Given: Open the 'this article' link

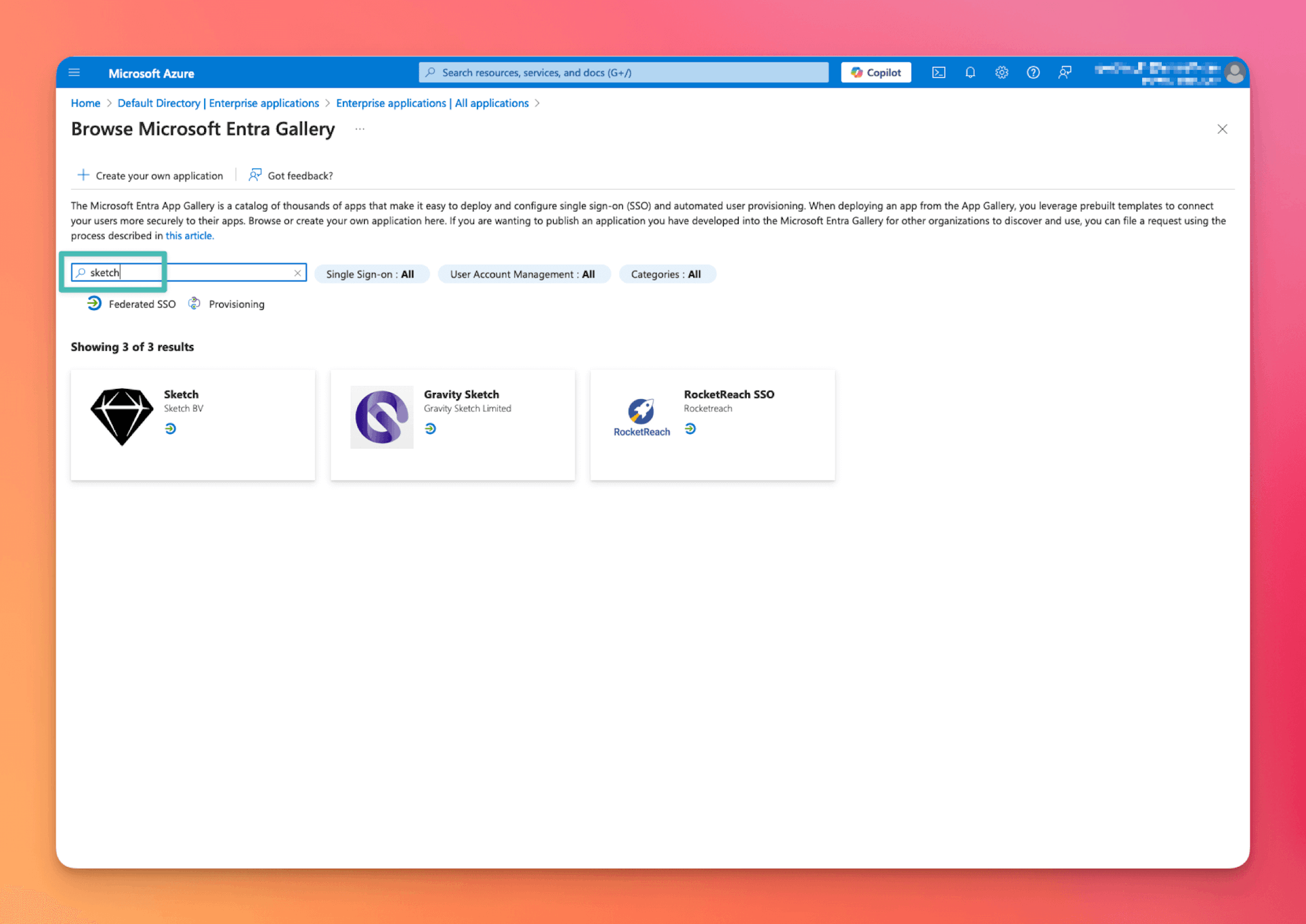Looking at the screenshot, I should [188, 236].
